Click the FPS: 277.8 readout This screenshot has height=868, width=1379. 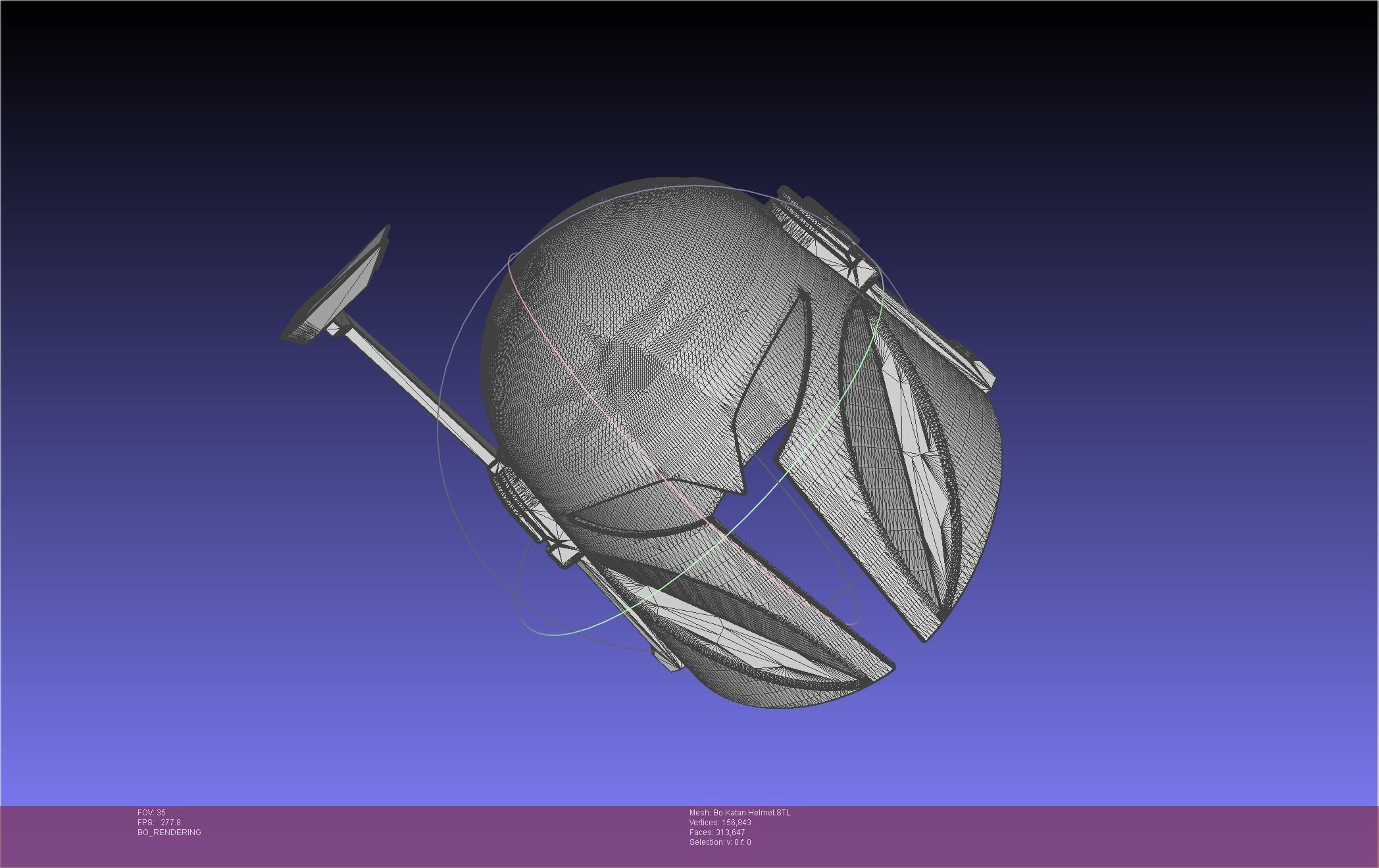point(159,823)
